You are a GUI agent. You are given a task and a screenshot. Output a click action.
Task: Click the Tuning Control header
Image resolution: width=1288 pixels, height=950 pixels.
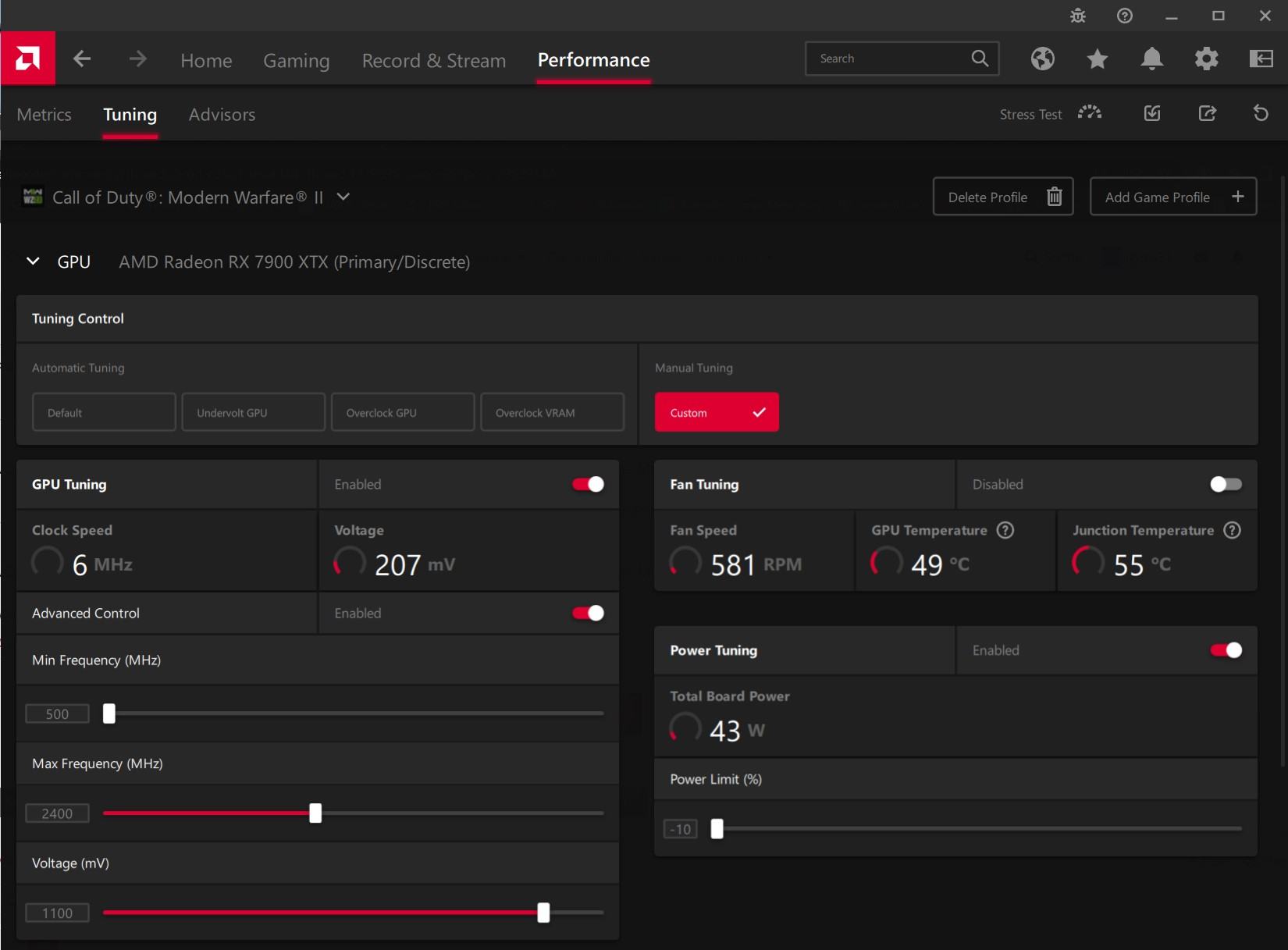click(x=77, y=318)
